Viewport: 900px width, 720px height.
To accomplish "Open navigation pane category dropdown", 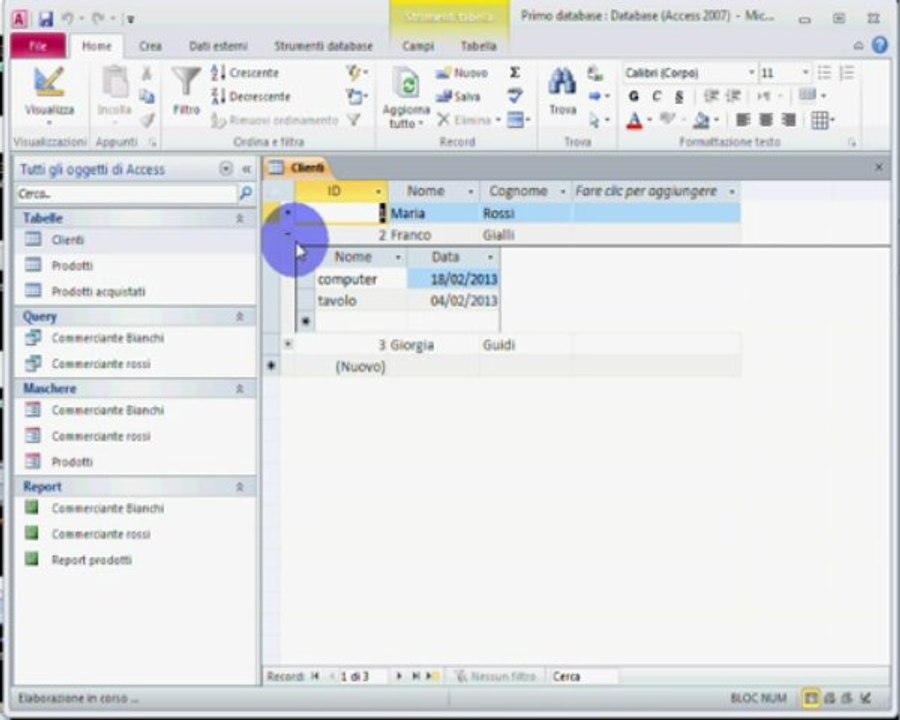I will (226, 169).
